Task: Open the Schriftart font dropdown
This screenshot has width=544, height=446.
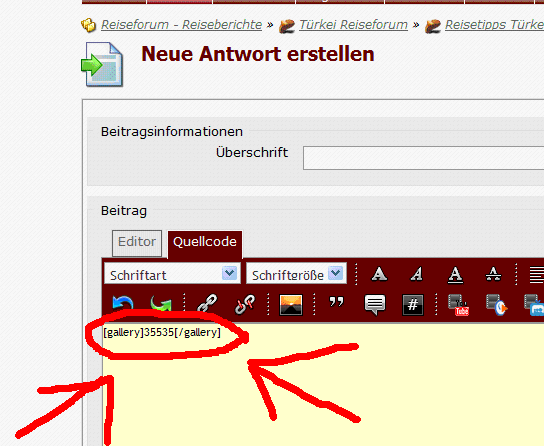Action: tap(172, 273)
